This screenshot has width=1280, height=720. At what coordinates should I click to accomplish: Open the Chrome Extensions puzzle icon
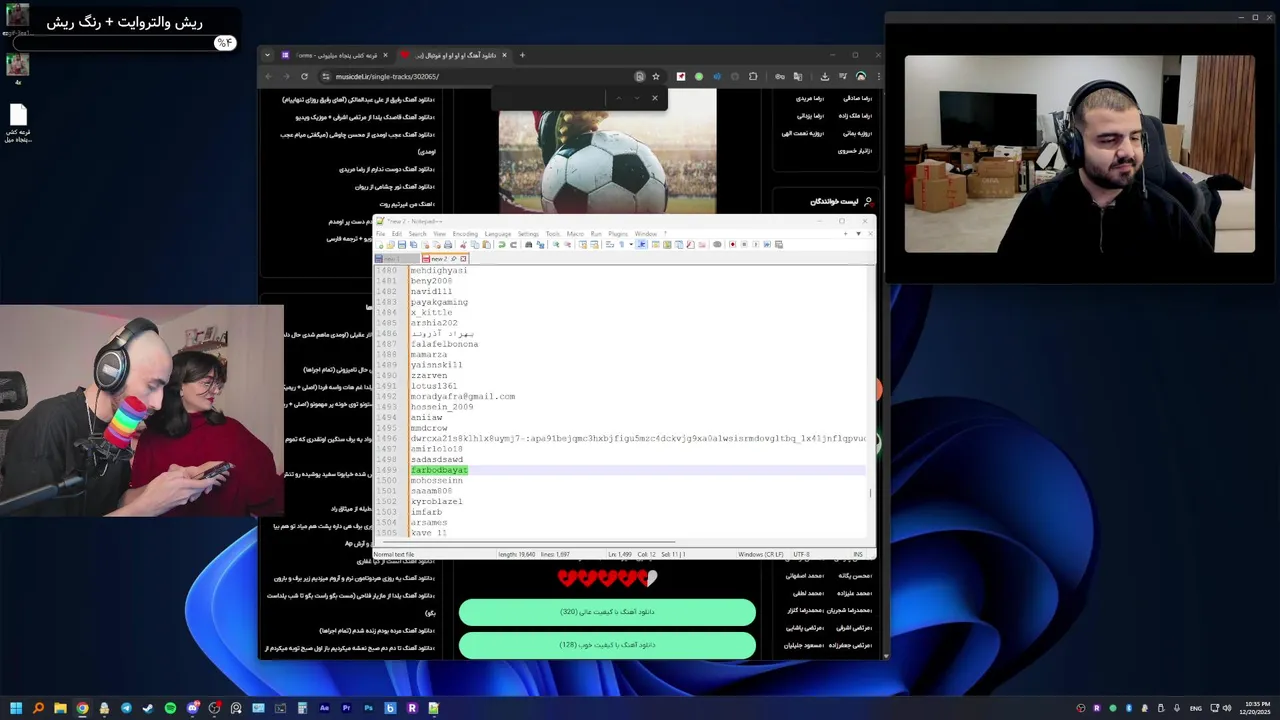pos(753,76)
